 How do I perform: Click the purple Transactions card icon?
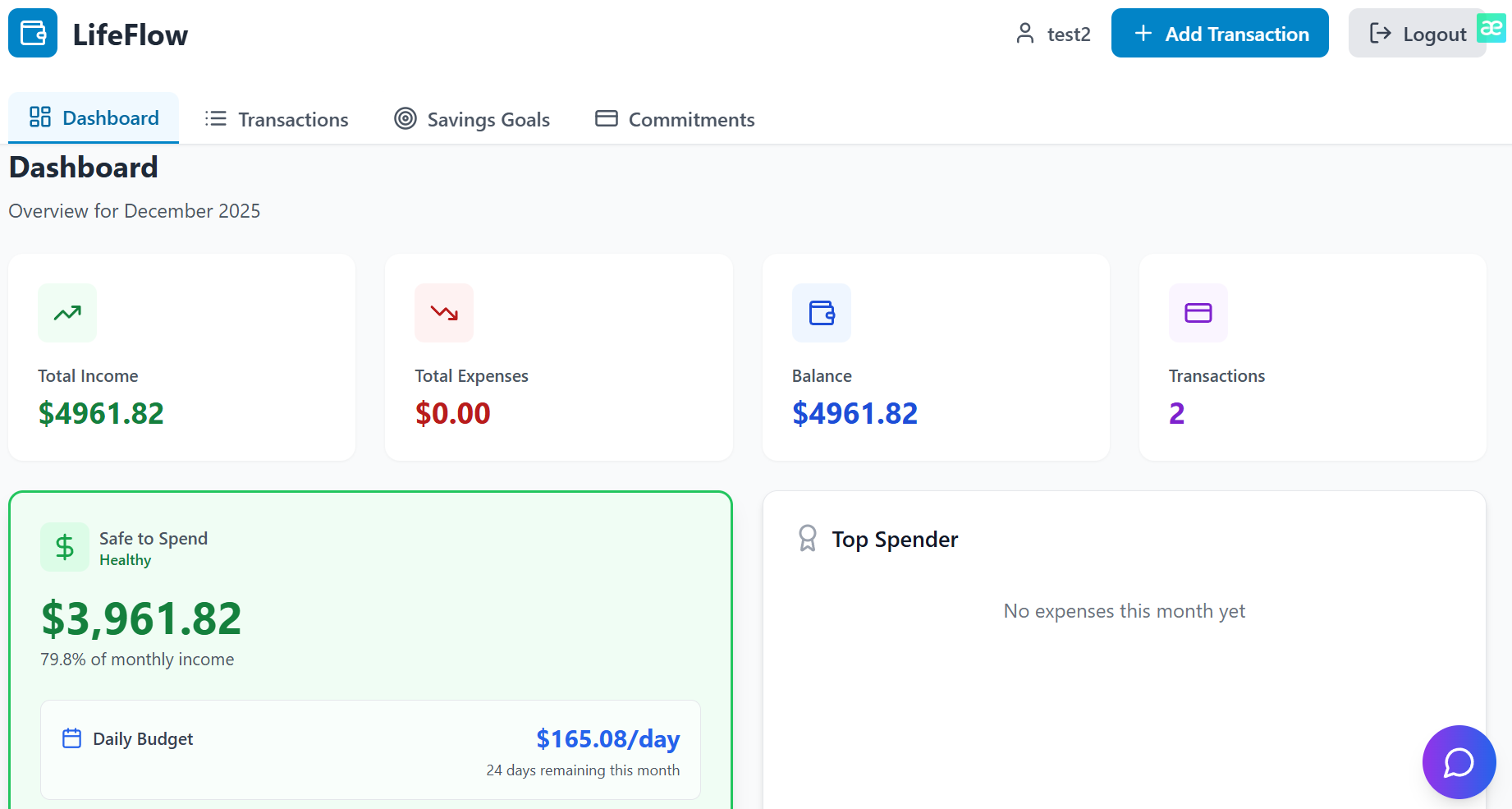1198,313
